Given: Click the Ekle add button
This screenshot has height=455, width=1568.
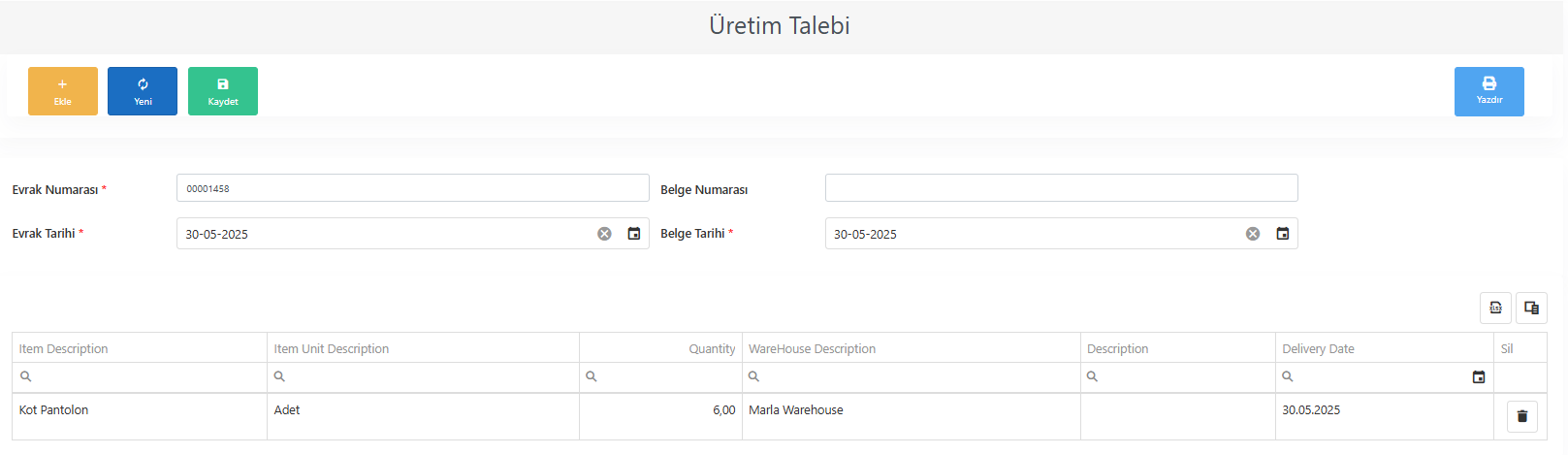Looking at the screenshot, I should pyautogui.click(x=63, y=91).
